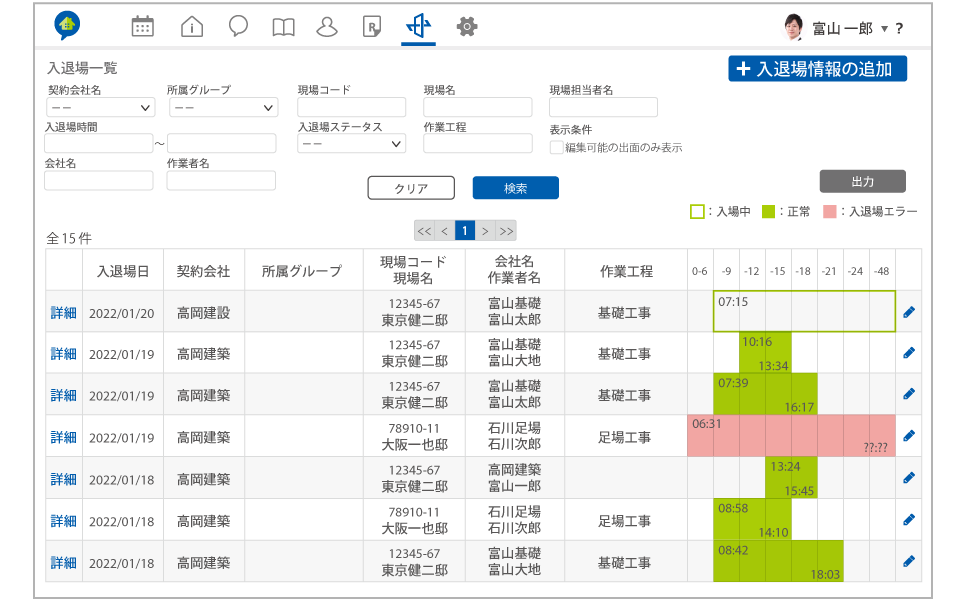Open the site information home icon
This screenshot has height=600, width=960.
191,26
